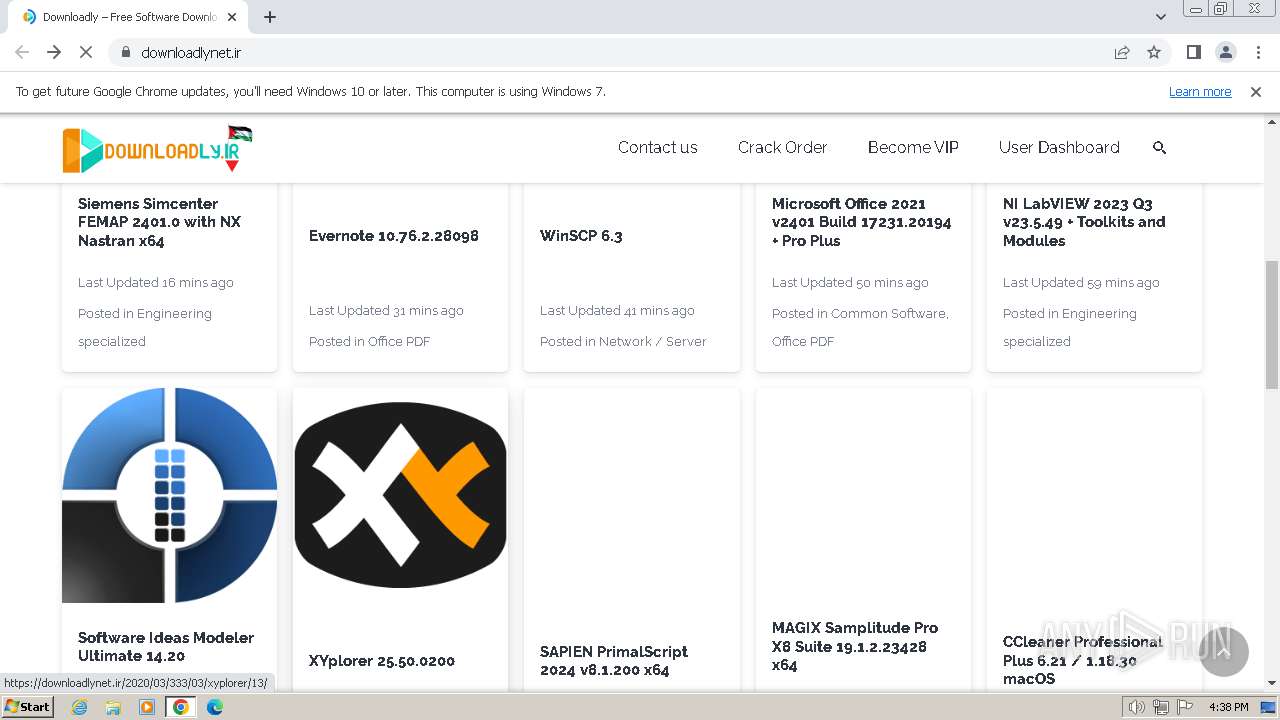Expand the tab search dropdown chevron
The width and height of the screenshot is (1280, 720).
coord(1160,17)
